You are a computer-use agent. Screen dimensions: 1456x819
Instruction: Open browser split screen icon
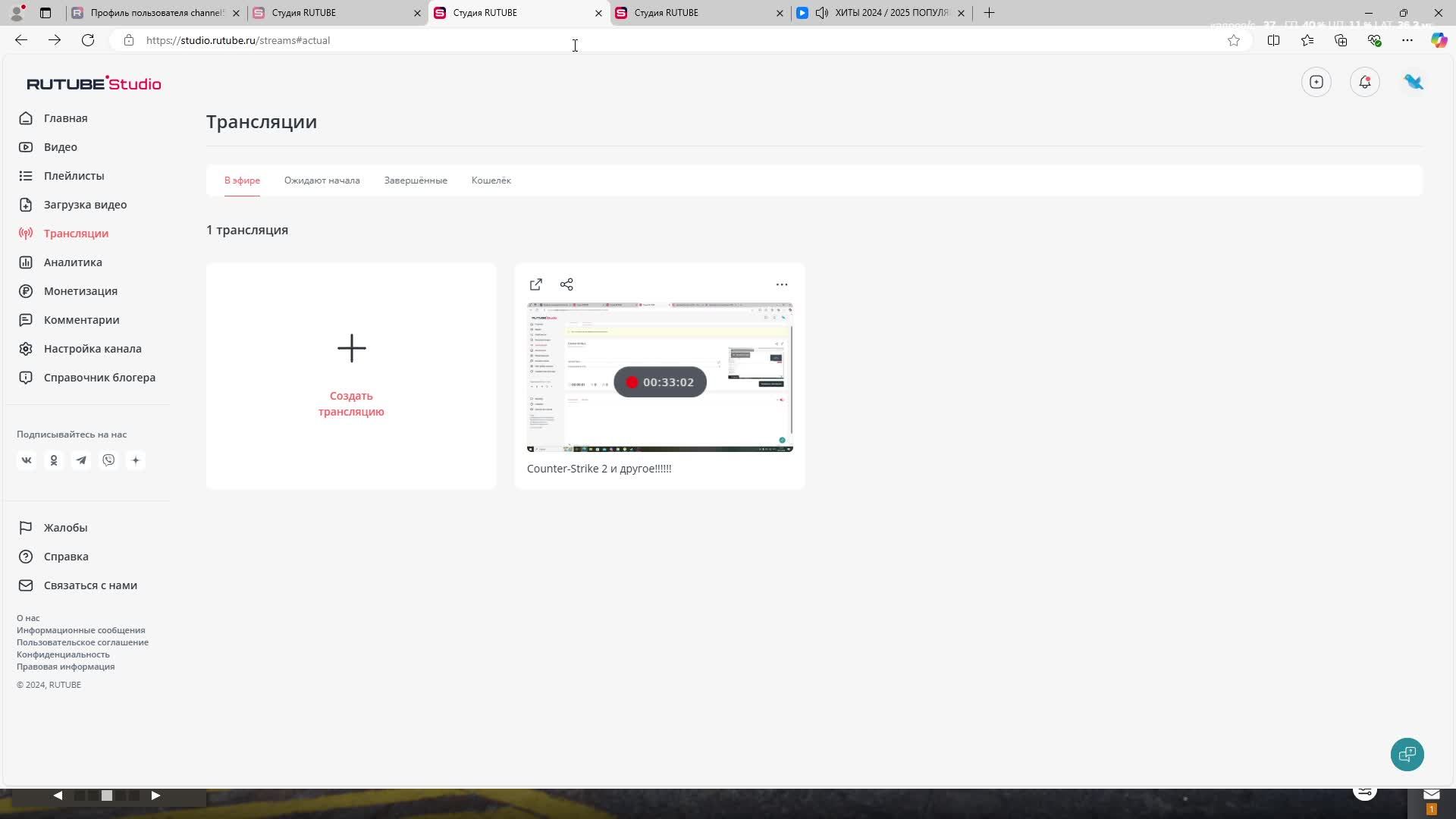click(1273, 40)
